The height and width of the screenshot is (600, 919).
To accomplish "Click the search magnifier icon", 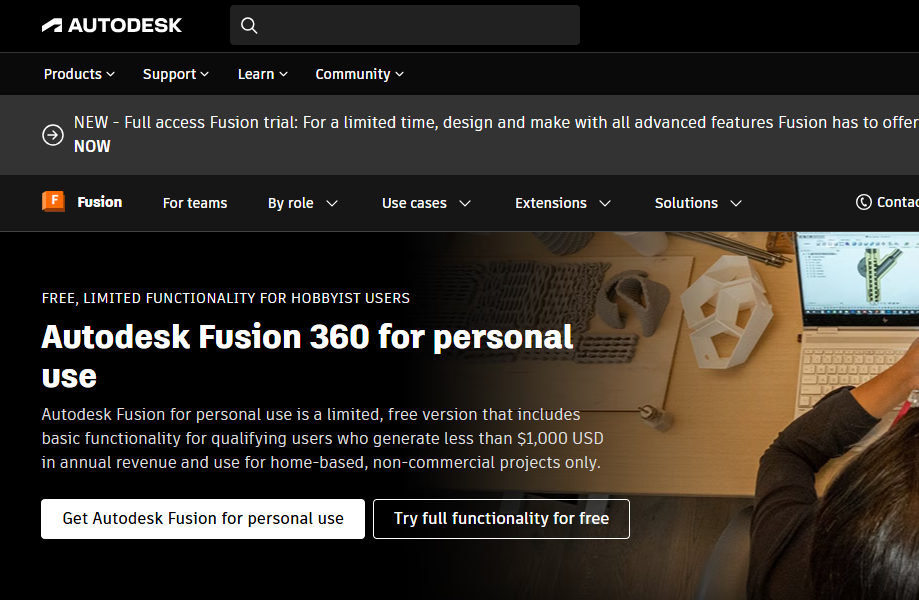I will 249,25.
